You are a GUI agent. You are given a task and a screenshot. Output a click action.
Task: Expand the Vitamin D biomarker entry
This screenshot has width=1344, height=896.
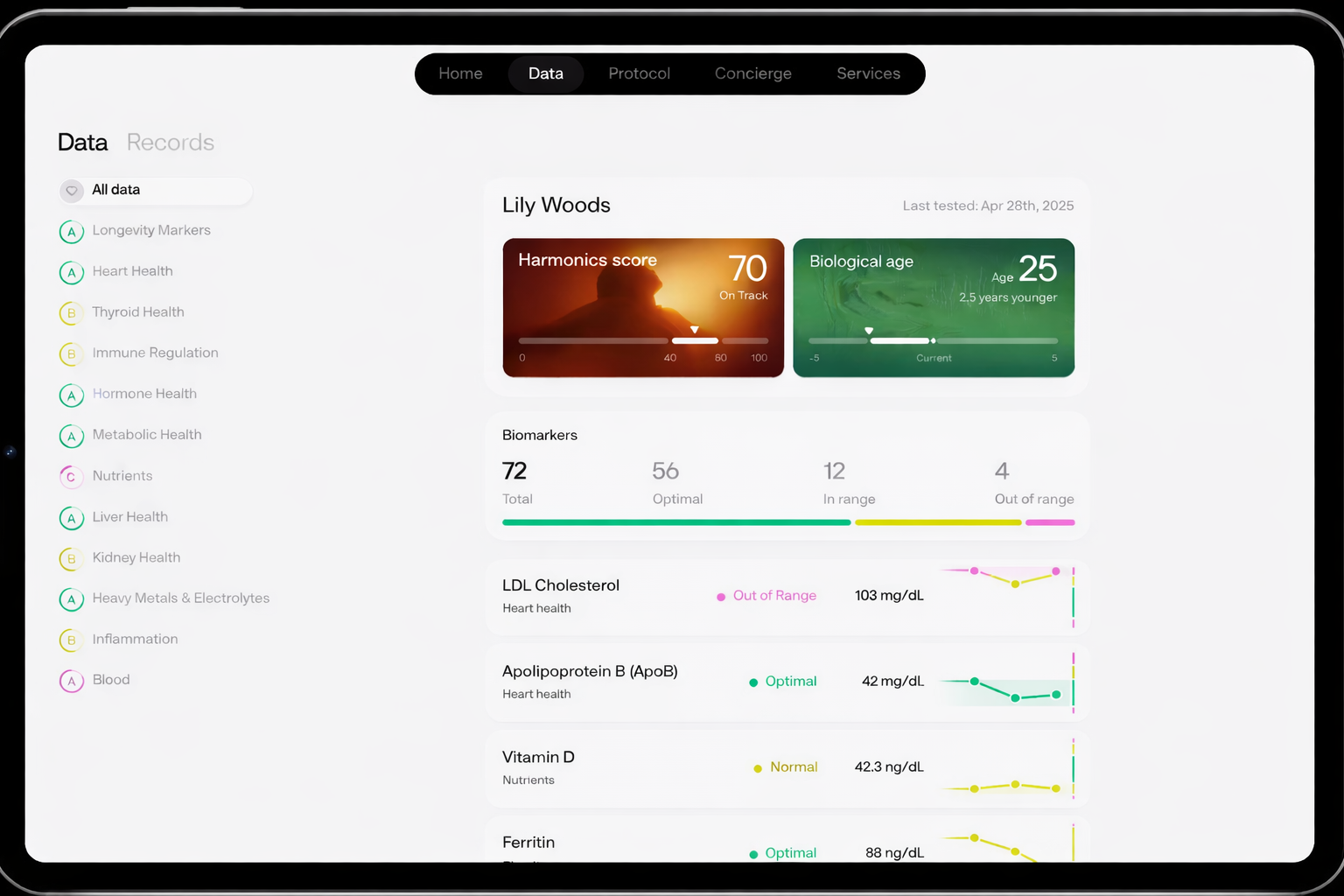786,767
